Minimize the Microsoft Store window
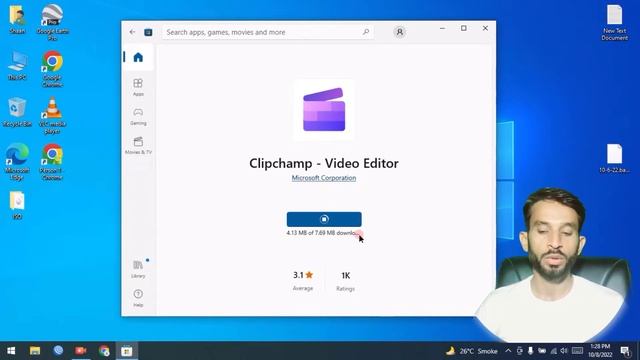640x360 pixels. [442, 28]
